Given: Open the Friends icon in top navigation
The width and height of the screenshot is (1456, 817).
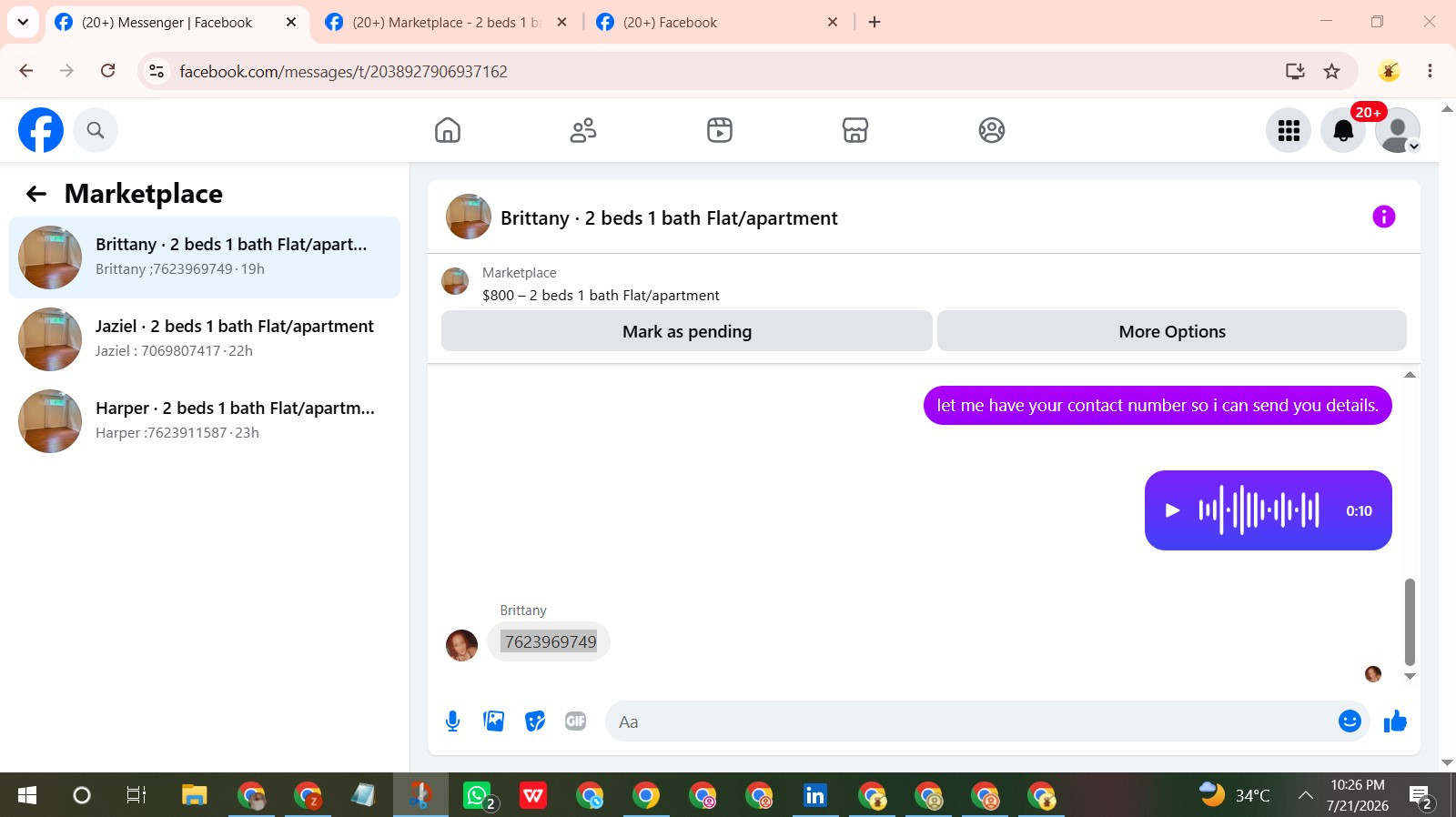Looking at the screenshot, I should pos(583,130).
